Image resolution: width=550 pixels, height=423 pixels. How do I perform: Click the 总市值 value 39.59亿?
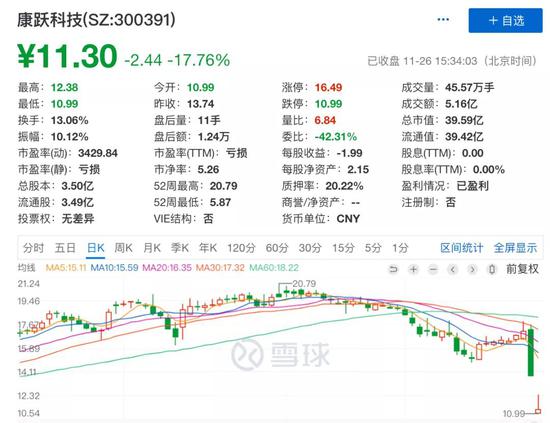[x=464, y=120]
